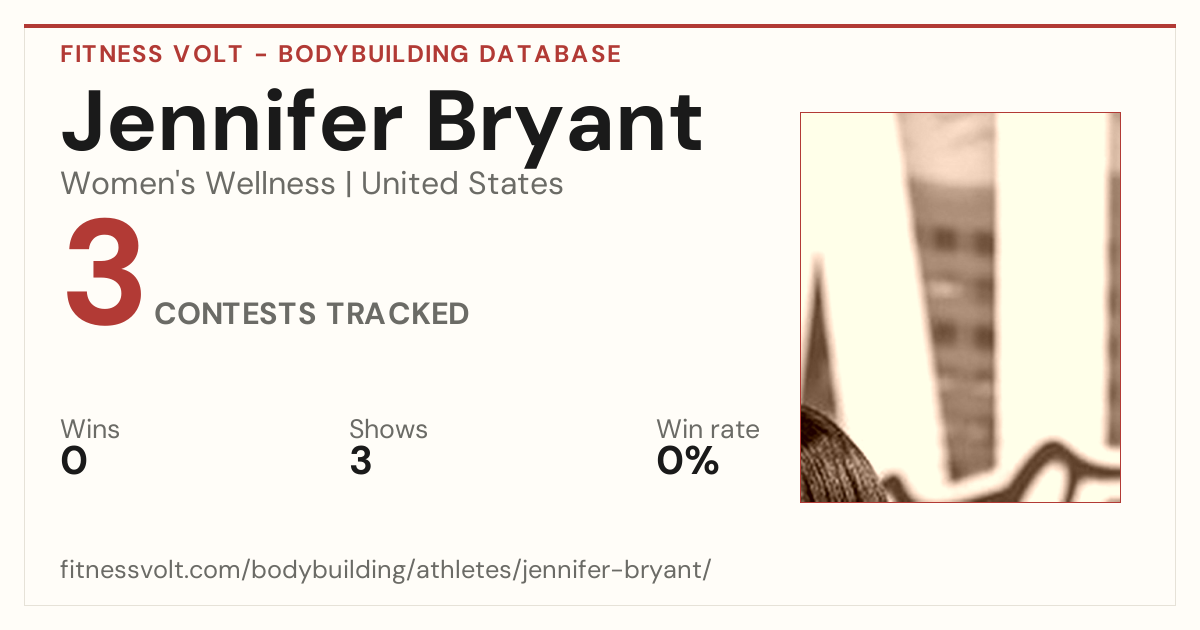Click the Wins stat label

(90, 430)
